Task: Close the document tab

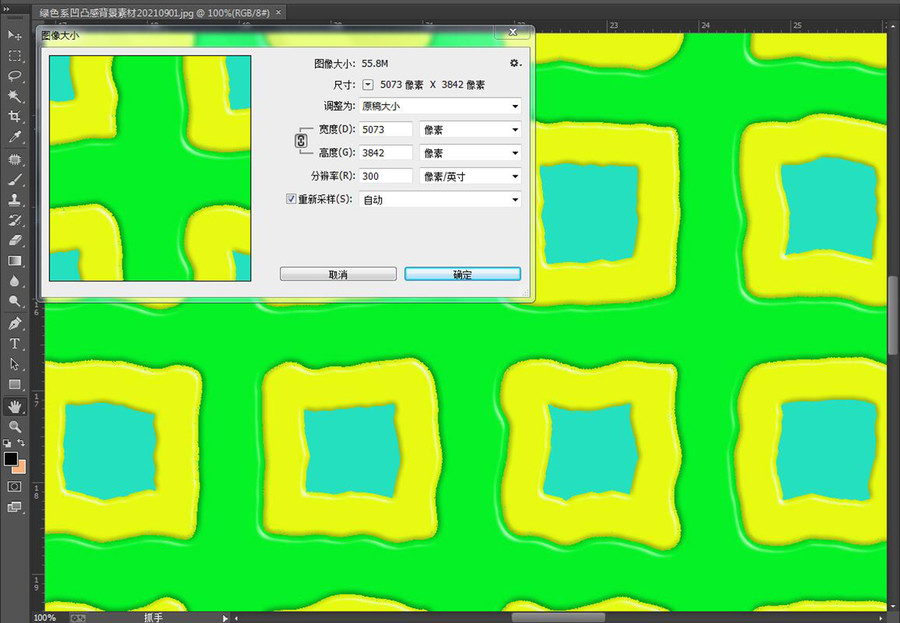Action: pyautogui.click(x=279, y=12)
